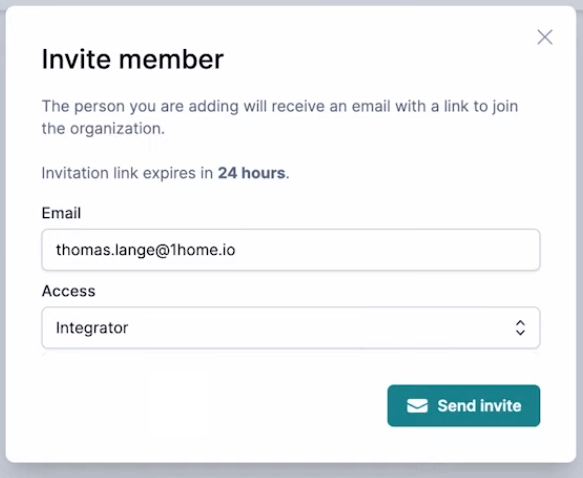Click the Send invite button label text
Image resolution: width=583 pixels, height=478 pixels.
(479, 406)
